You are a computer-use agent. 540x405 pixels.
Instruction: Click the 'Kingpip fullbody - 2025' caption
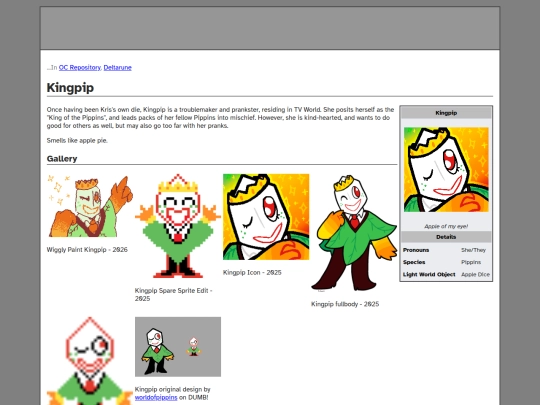345,304
